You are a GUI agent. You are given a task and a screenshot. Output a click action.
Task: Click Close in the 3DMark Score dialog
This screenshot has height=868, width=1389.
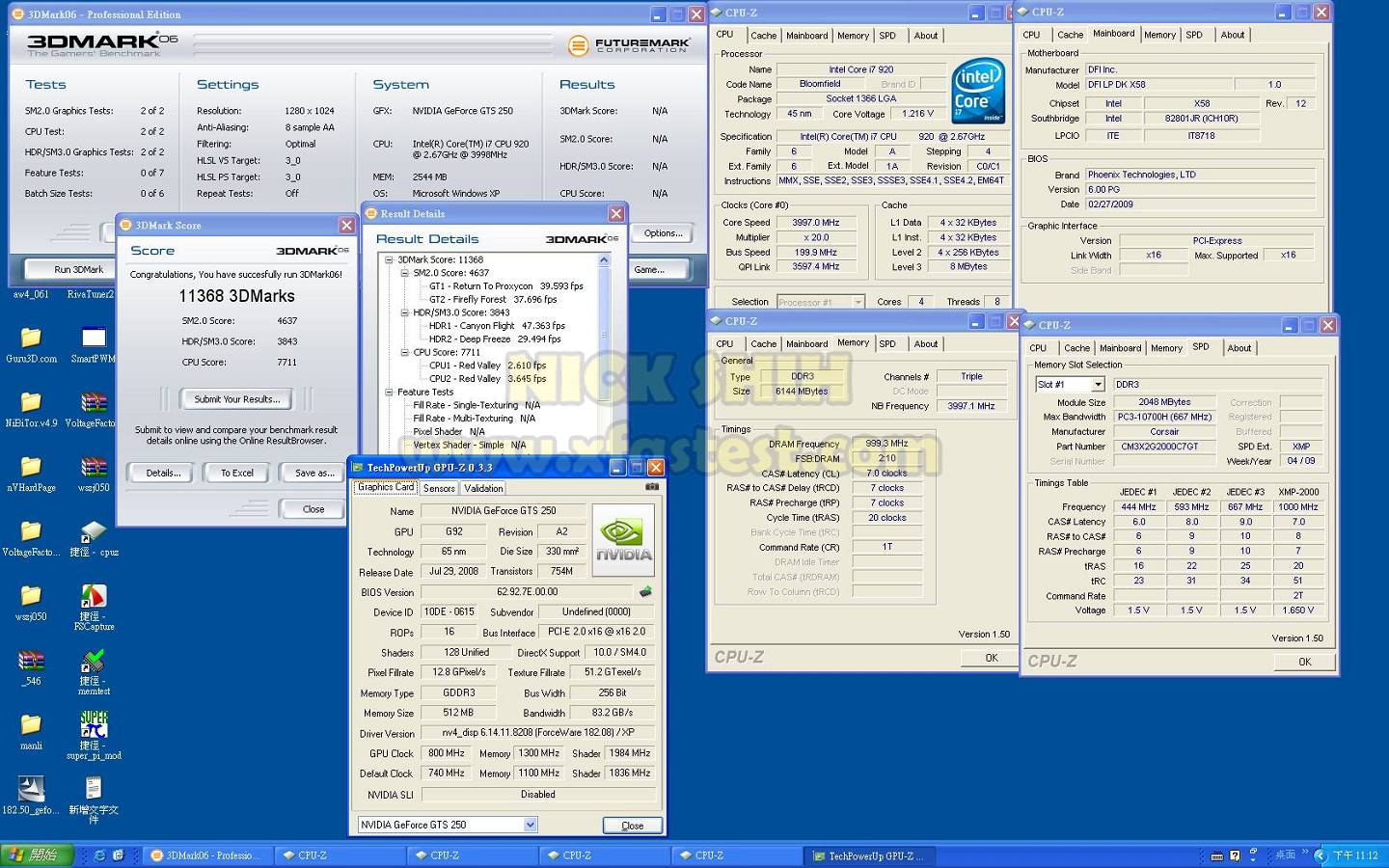(313, 508)
